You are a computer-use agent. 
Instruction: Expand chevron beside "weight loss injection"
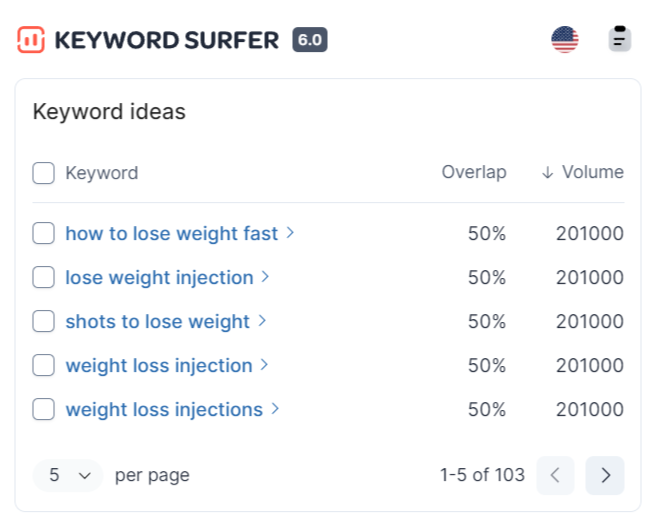[265, 365]
